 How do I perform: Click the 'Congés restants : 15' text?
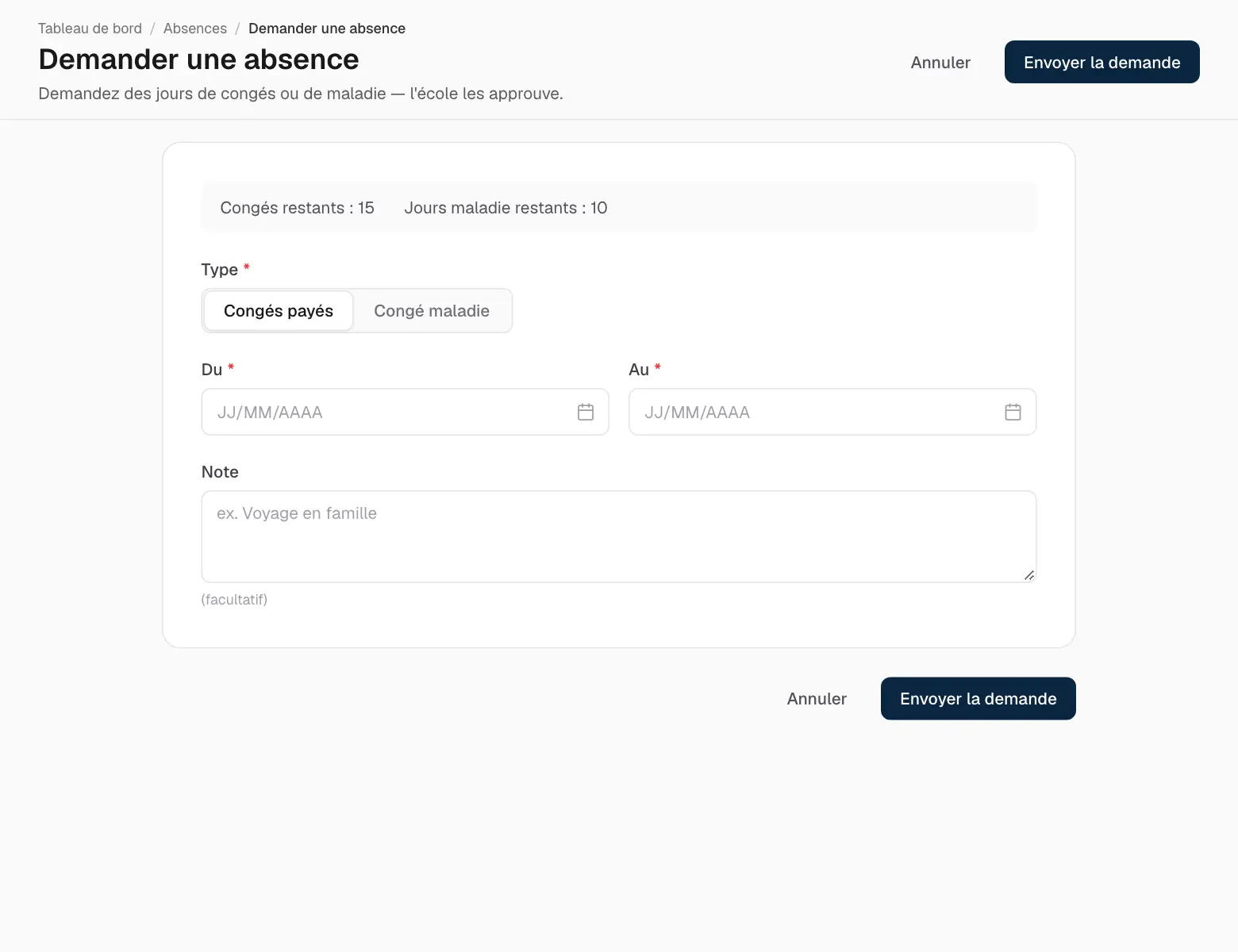point(297,208)
